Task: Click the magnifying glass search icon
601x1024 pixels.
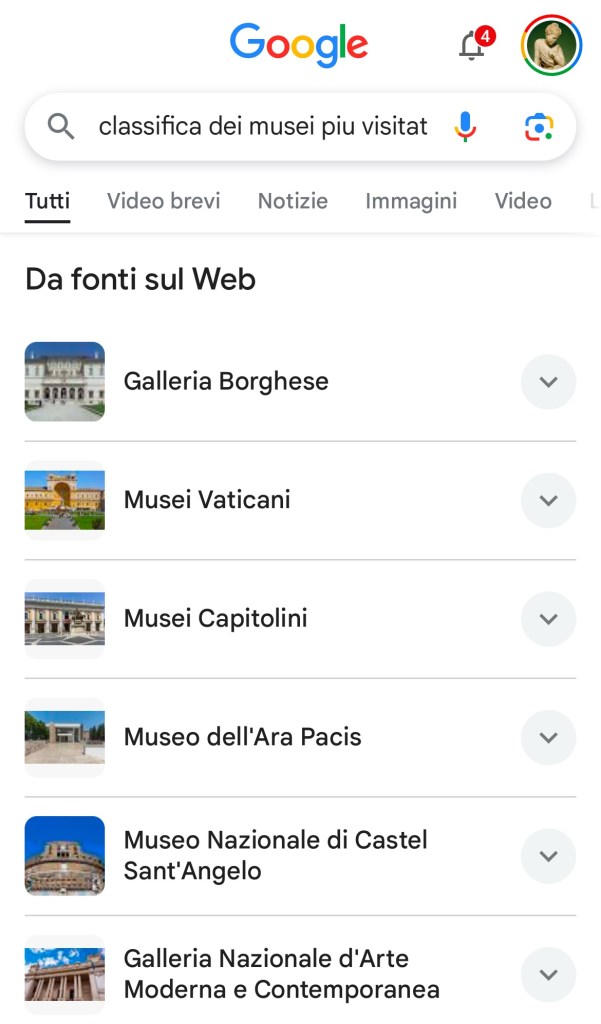Action: click(x=61, y=127)
